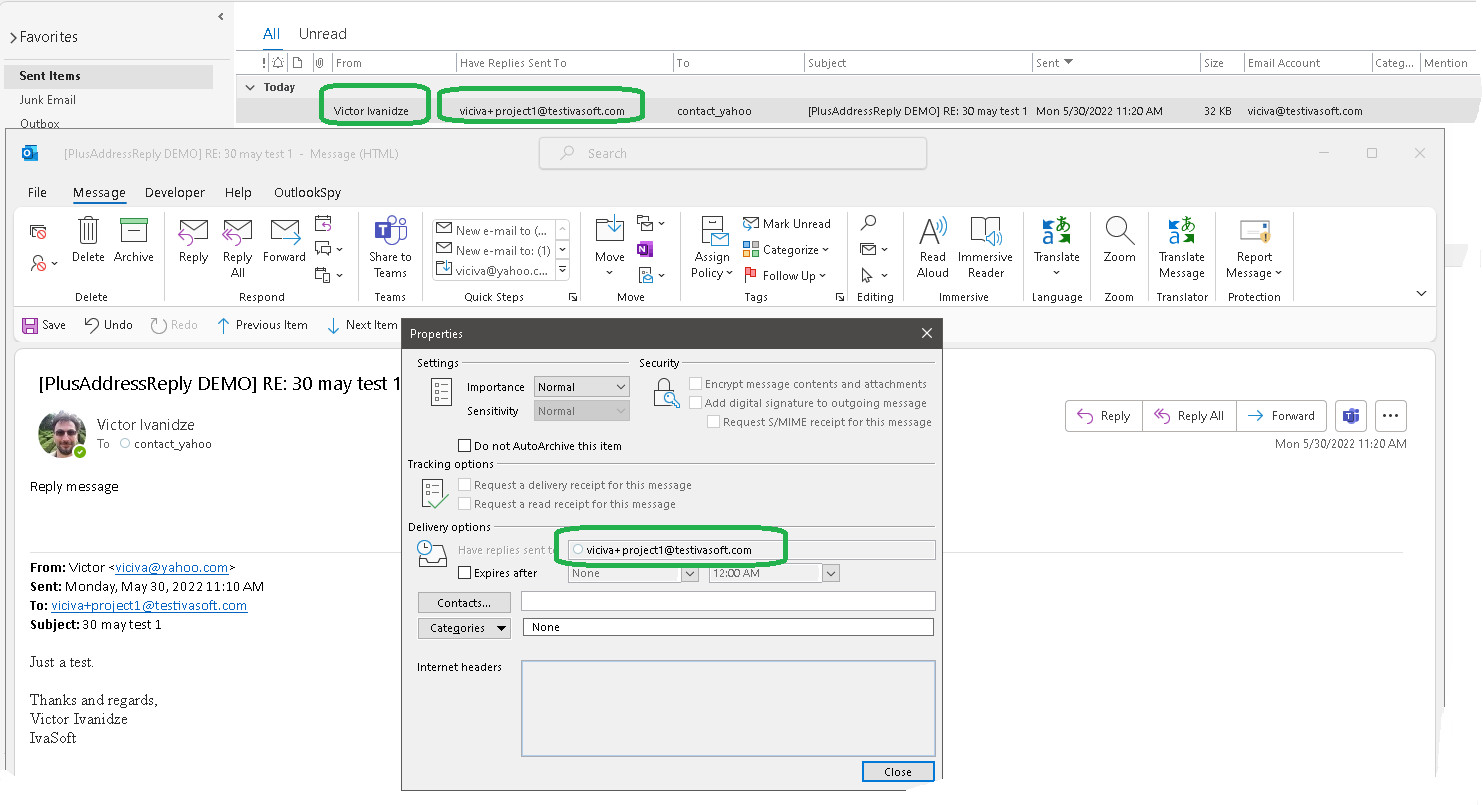Click the Search box in title bar
Image resolution: width=1483 pixels, height=805 pixels.
733,153
